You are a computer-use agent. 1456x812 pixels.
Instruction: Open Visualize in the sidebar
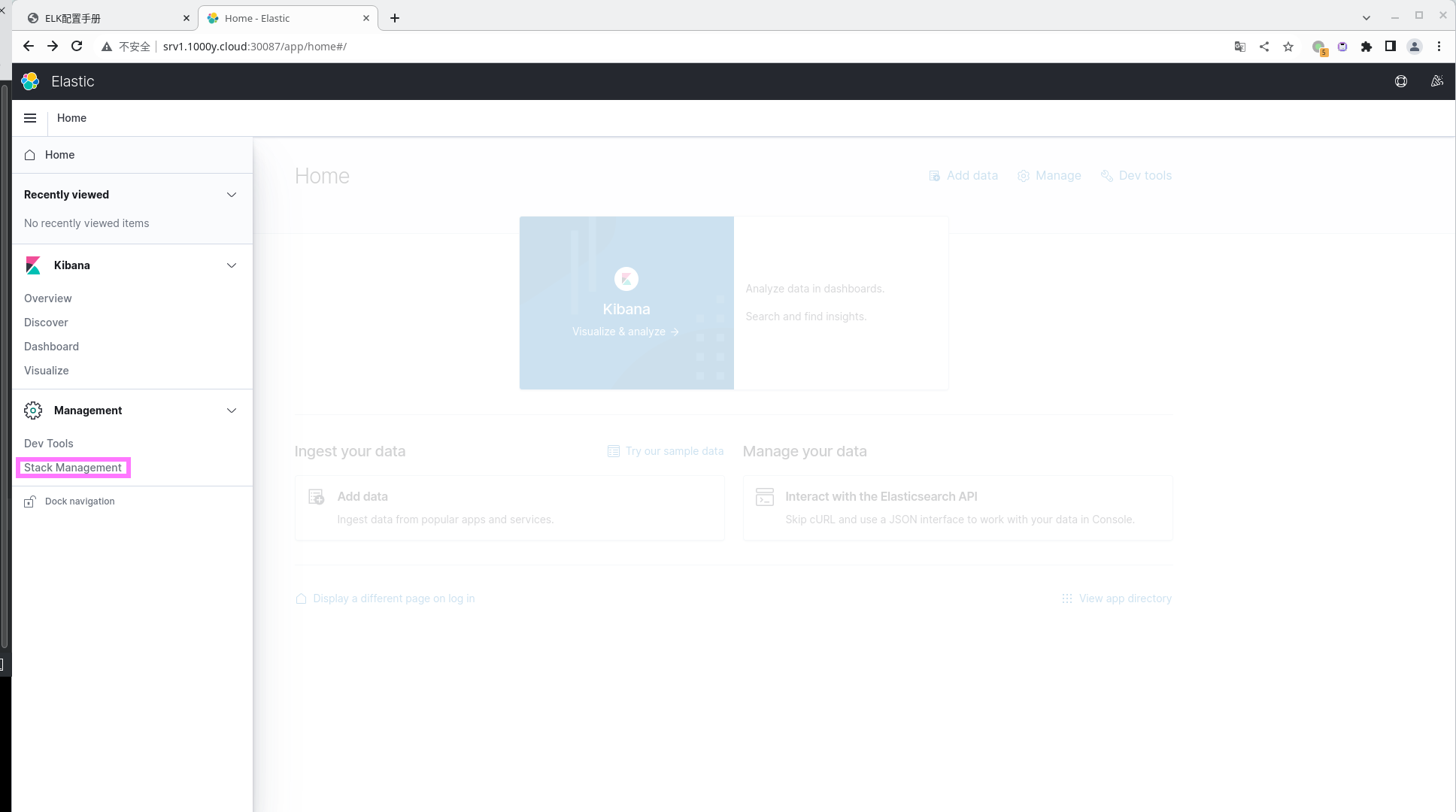(x=47, y=371)
